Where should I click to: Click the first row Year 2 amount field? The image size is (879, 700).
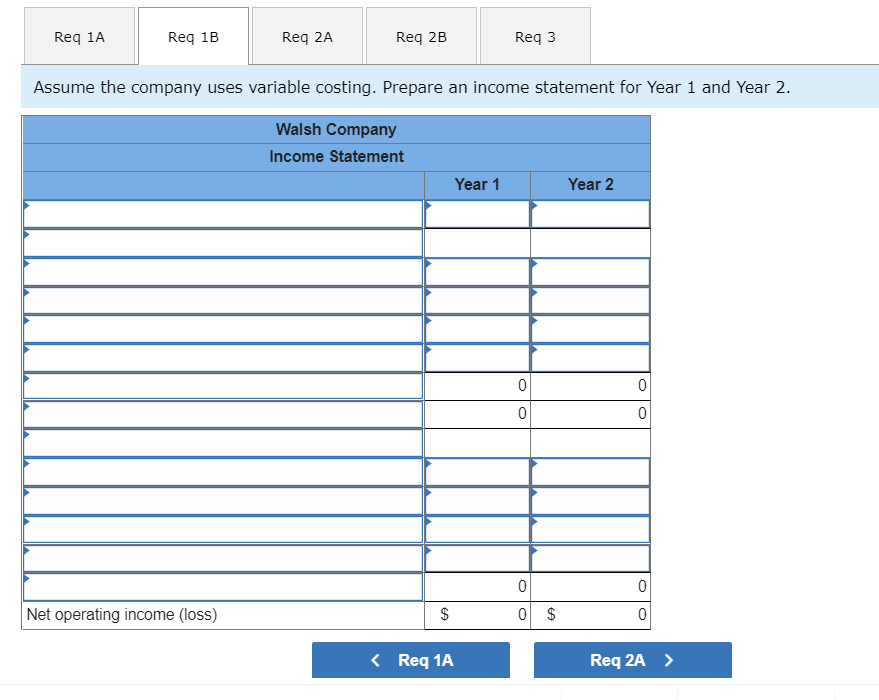tap(590, 214)
